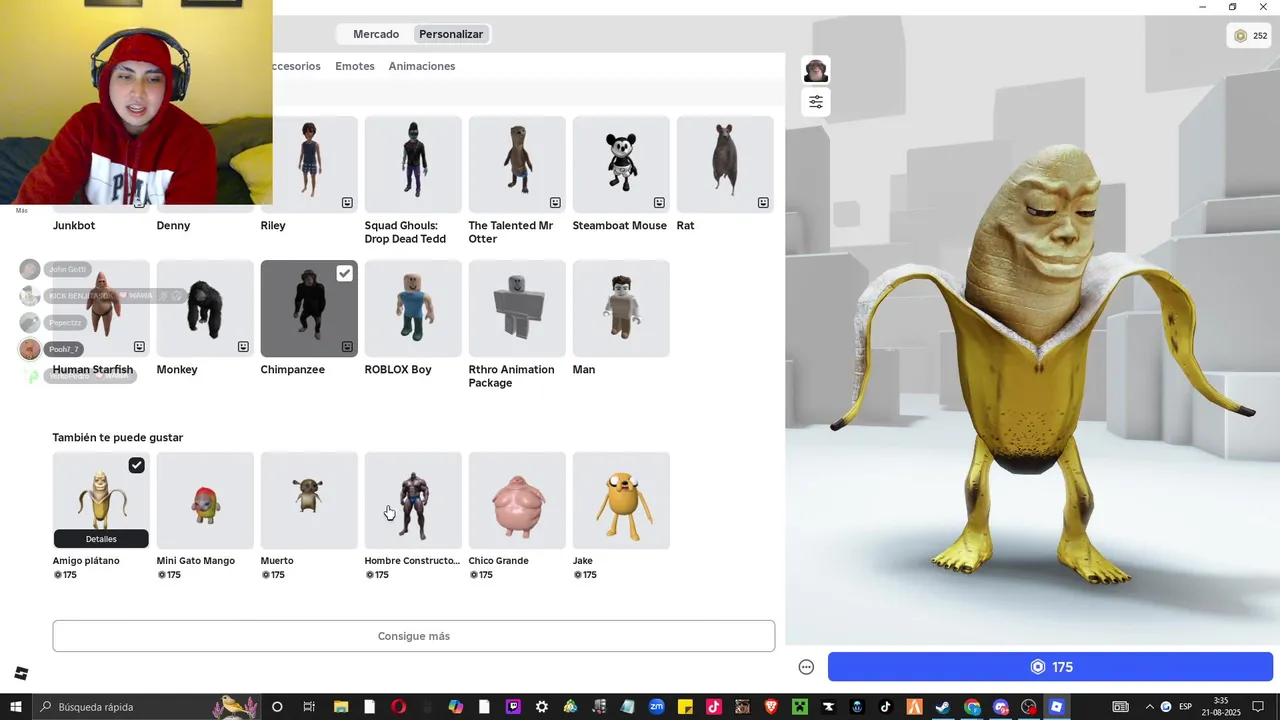1280x720 pixels.
Task: Select the Rthro Animation Package thumbnail
Action: pos(517,308)
